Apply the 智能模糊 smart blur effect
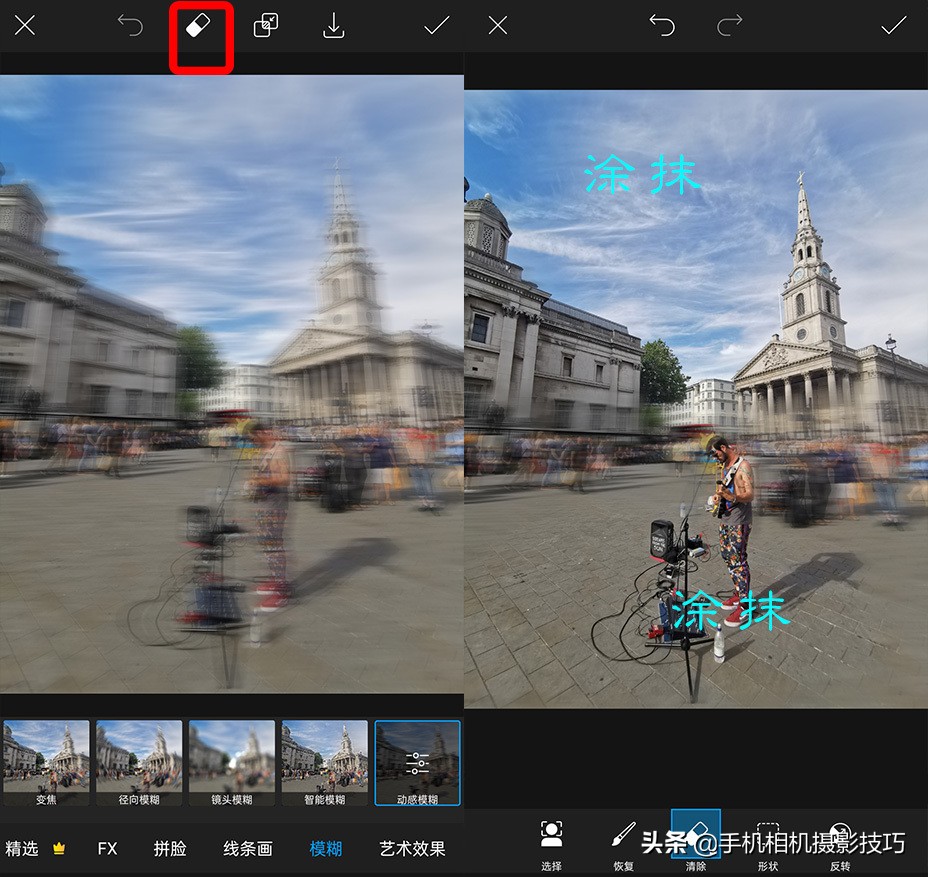This screenshot has height=877, width=928. pyautogui.click(x=325, y=762)
